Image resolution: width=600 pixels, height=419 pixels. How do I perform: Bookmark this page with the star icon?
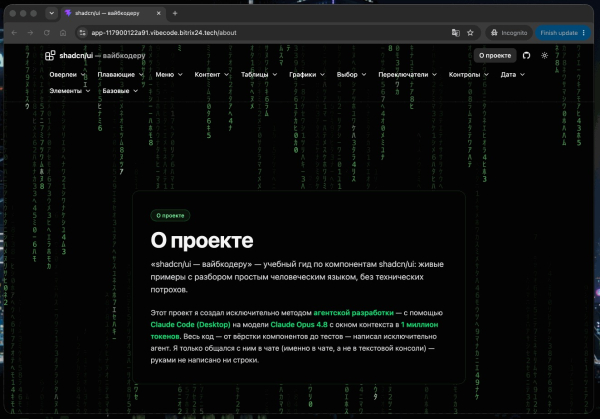pyautogui.click(x=470, y=33)
